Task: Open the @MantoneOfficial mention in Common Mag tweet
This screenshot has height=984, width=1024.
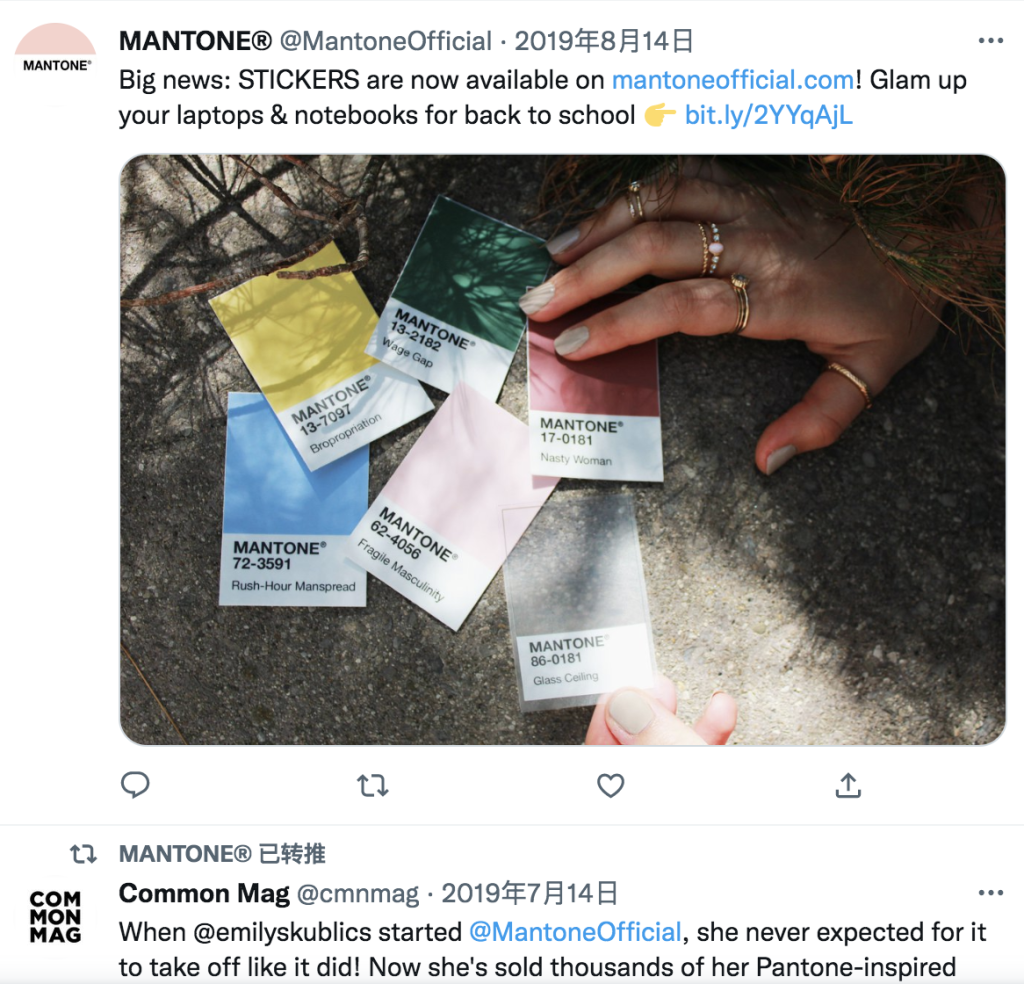Action: (575, 932)
